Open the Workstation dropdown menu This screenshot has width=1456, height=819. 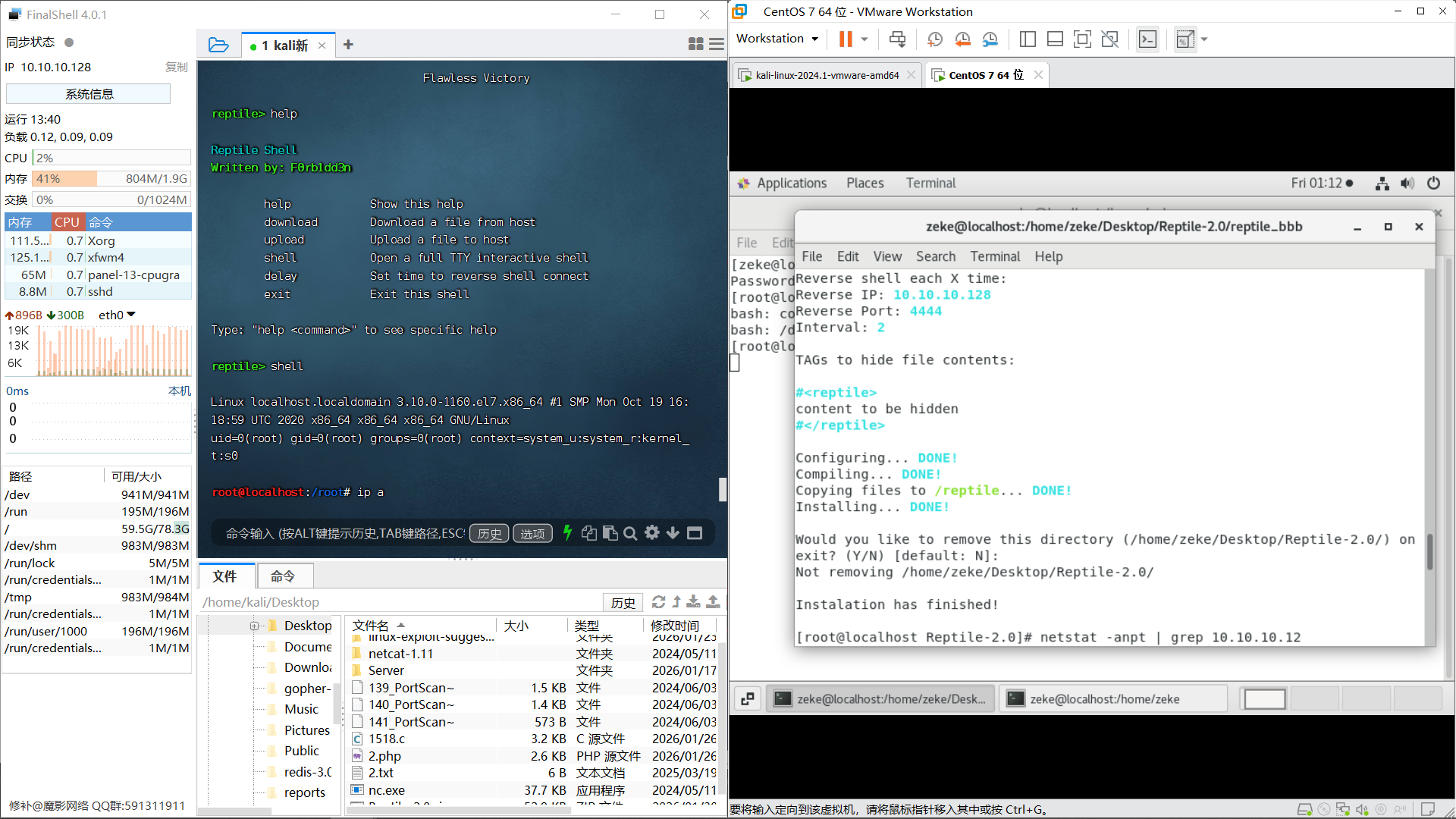tap(777, 39)
